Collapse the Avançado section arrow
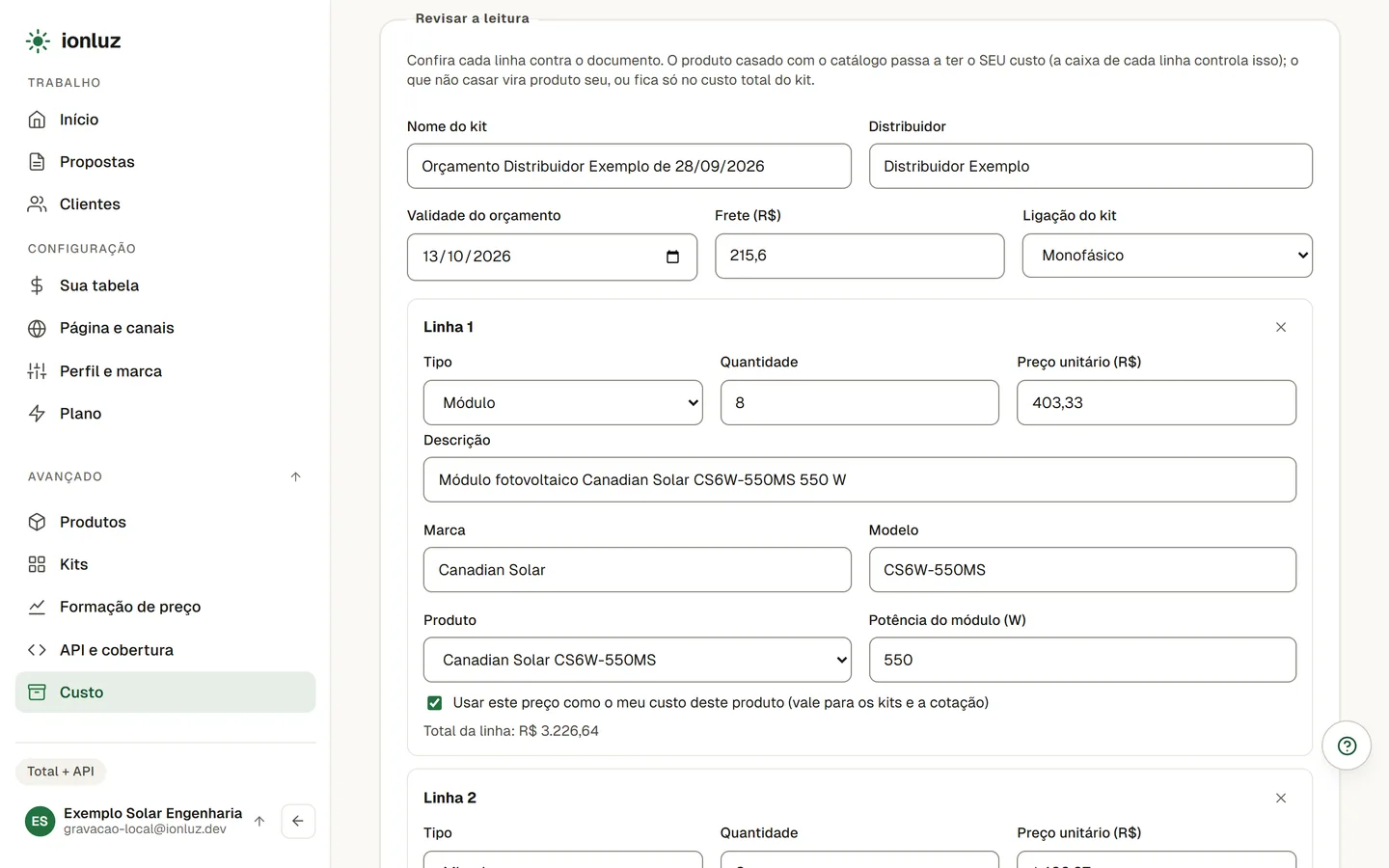The height and width of the screenshot is (868, 1389). 296,476
